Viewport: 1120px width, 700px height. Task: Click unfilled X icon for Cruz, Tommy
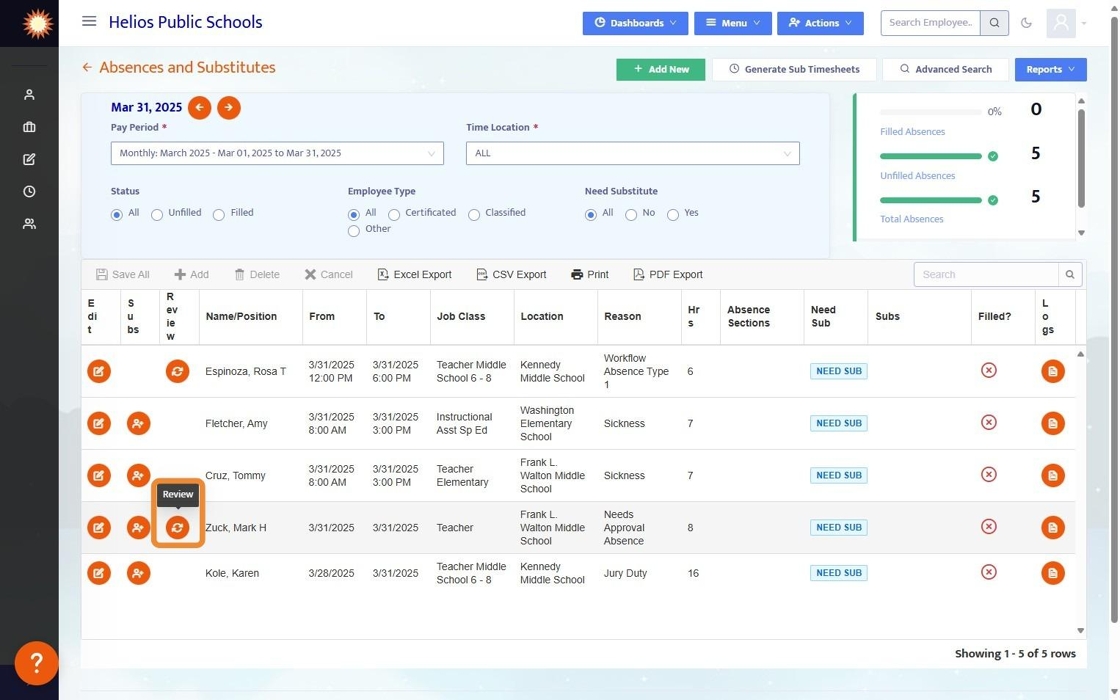point(989,474)
